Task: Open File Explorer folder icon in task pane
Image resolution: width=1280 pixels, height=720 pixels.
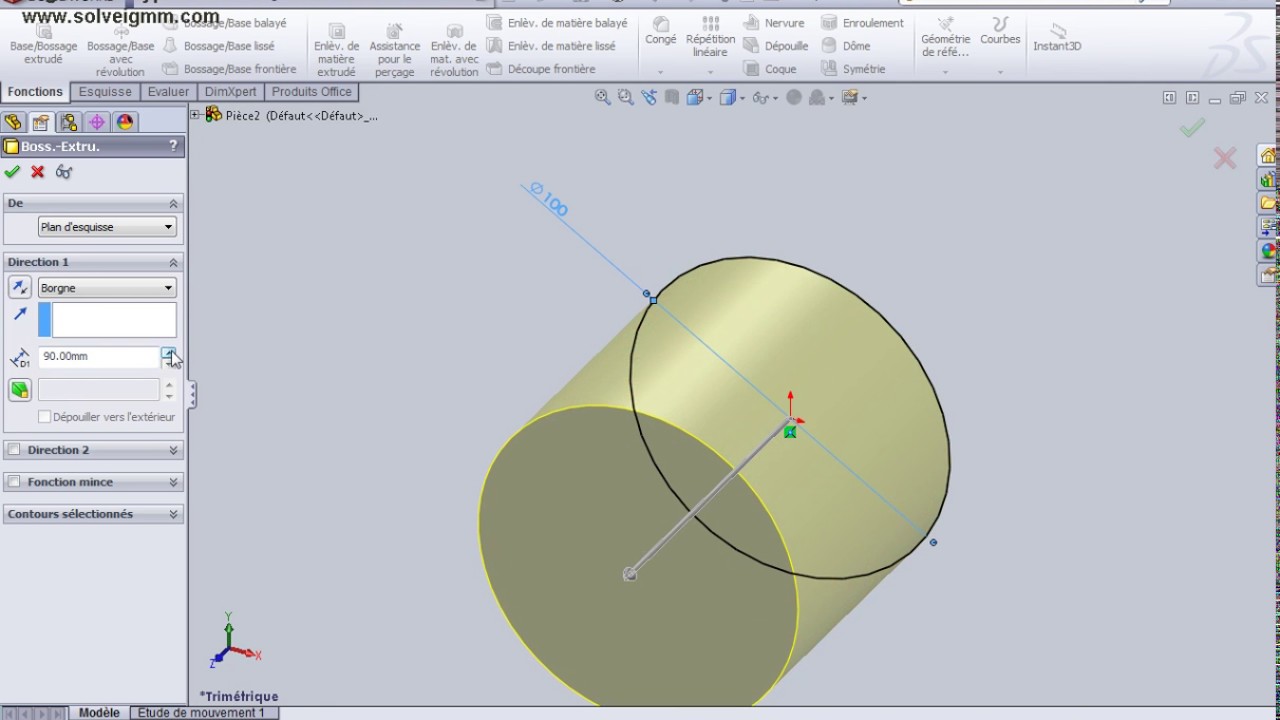Action: point(1268,203)
